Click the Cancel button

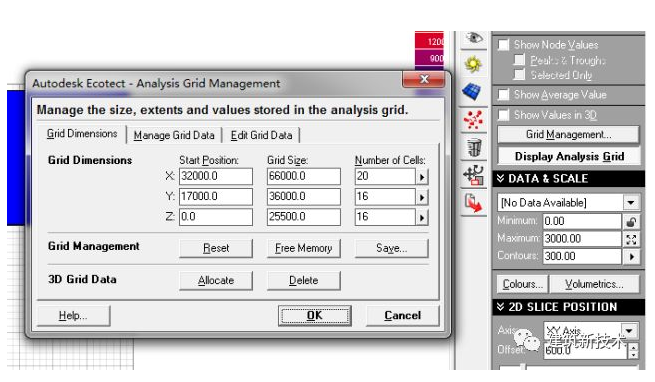403,316
